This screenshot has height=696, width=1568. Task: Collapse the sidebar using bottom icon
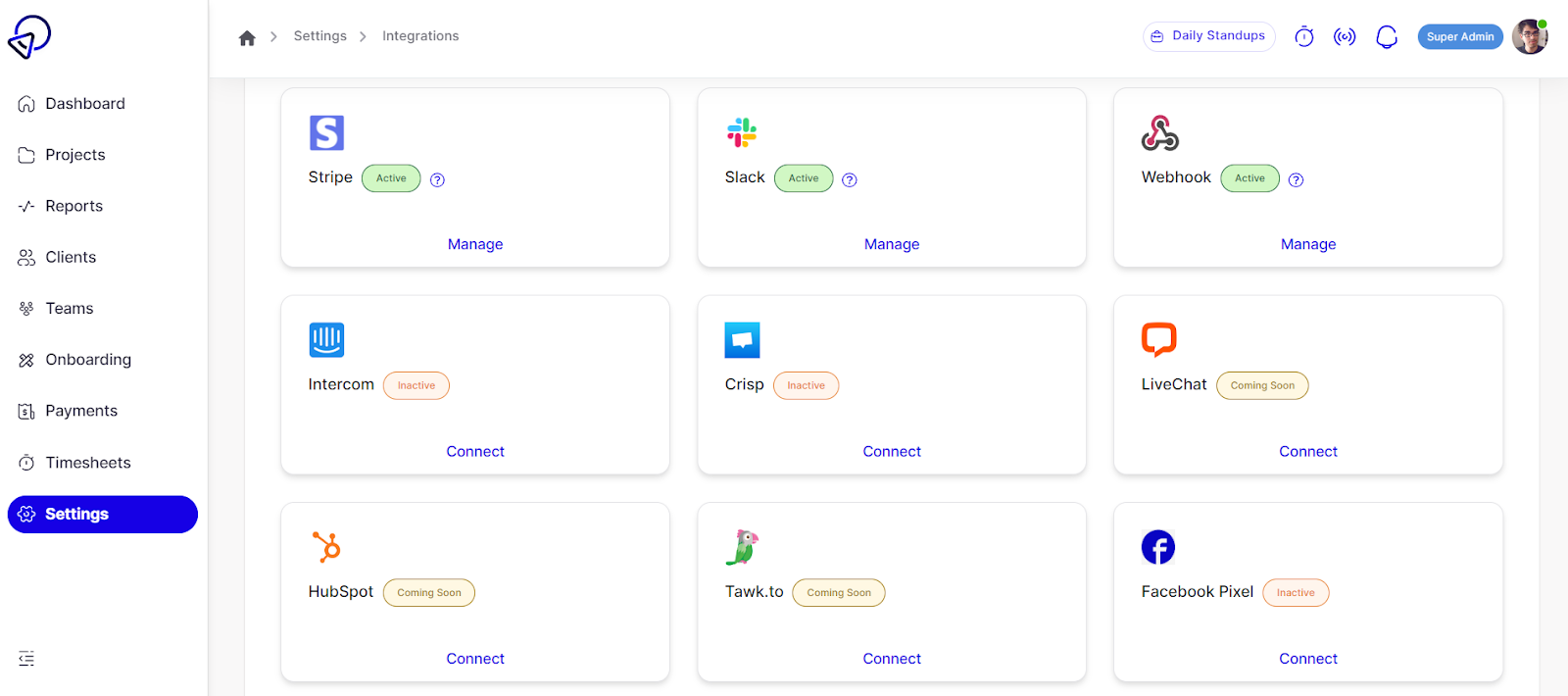coord(26,658)
